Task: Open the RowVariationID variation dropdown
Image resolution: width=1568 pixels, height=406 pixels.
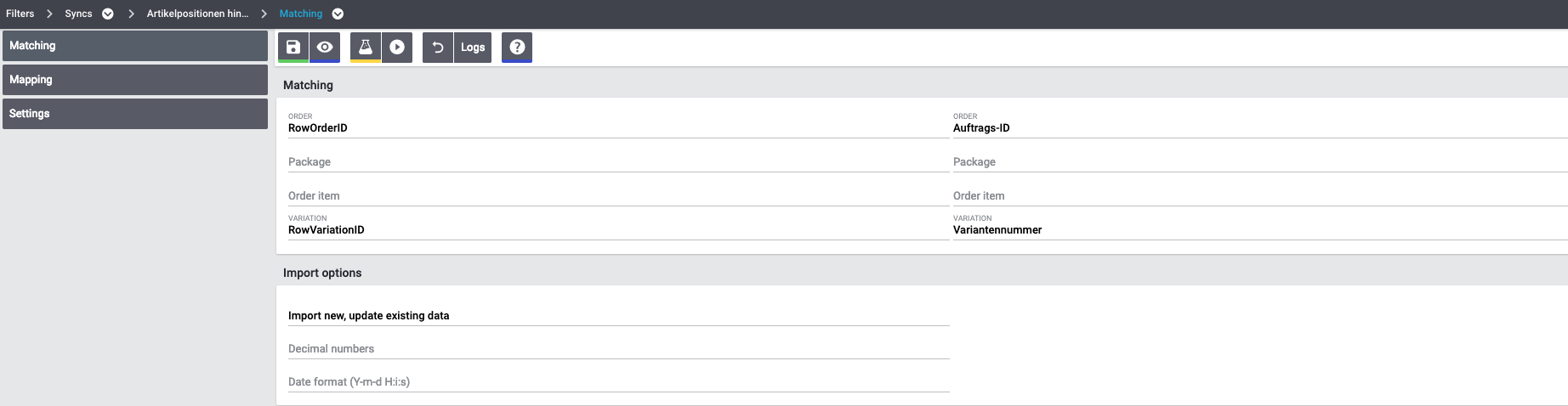Action: tap(617, 230)
